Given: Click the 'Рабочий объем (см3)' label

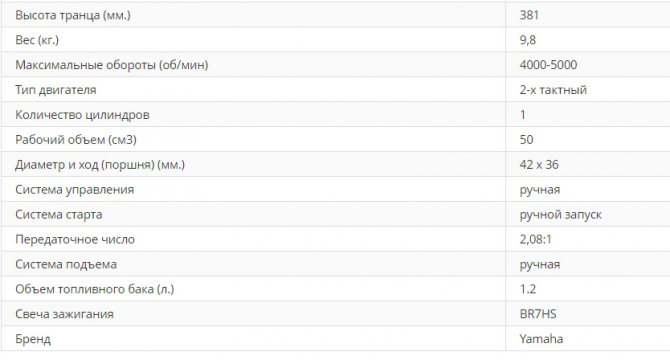Looking at the screenshot, I should 76,140.
